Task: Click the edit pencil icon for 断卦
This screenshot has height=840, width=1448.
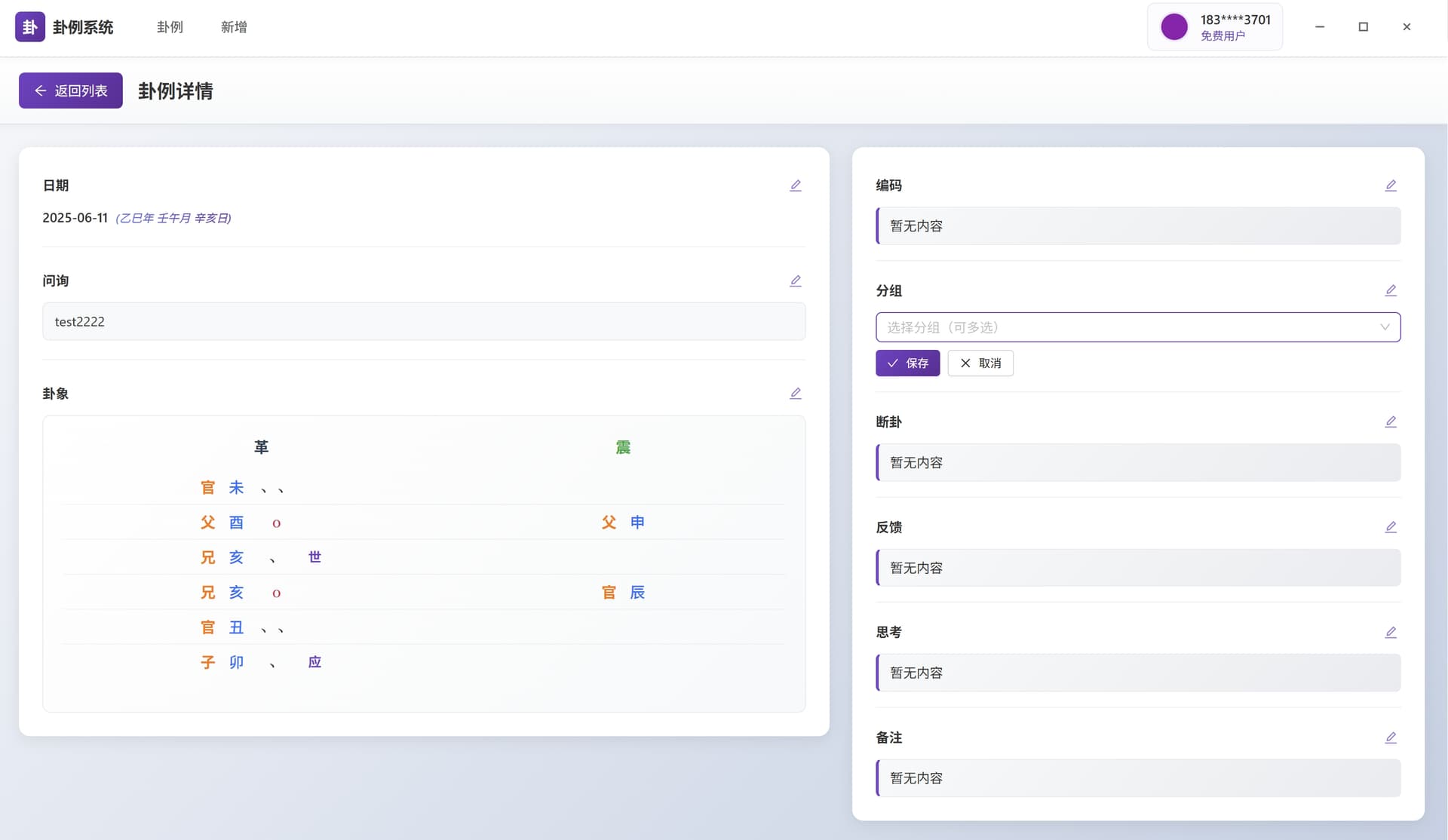Action: pyautogui.click(x=1391, y=422)
